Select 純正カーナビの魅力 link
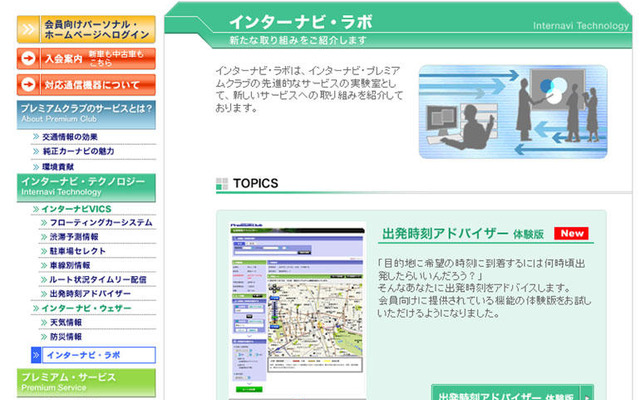The image size is (640, 400). click(78, 151)
